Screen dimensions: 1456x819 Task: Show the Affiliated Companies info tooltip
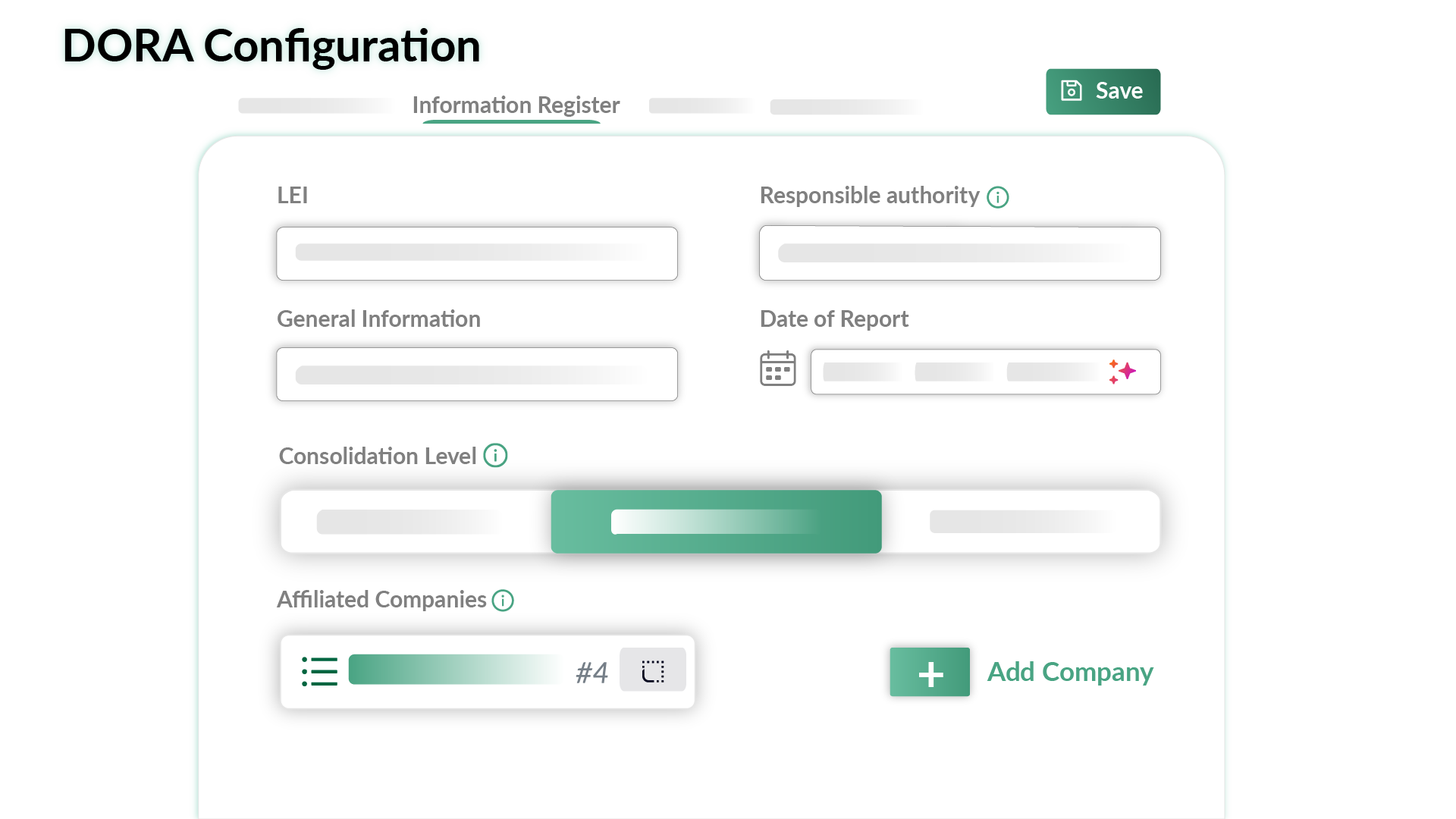(x=503, y=601)
